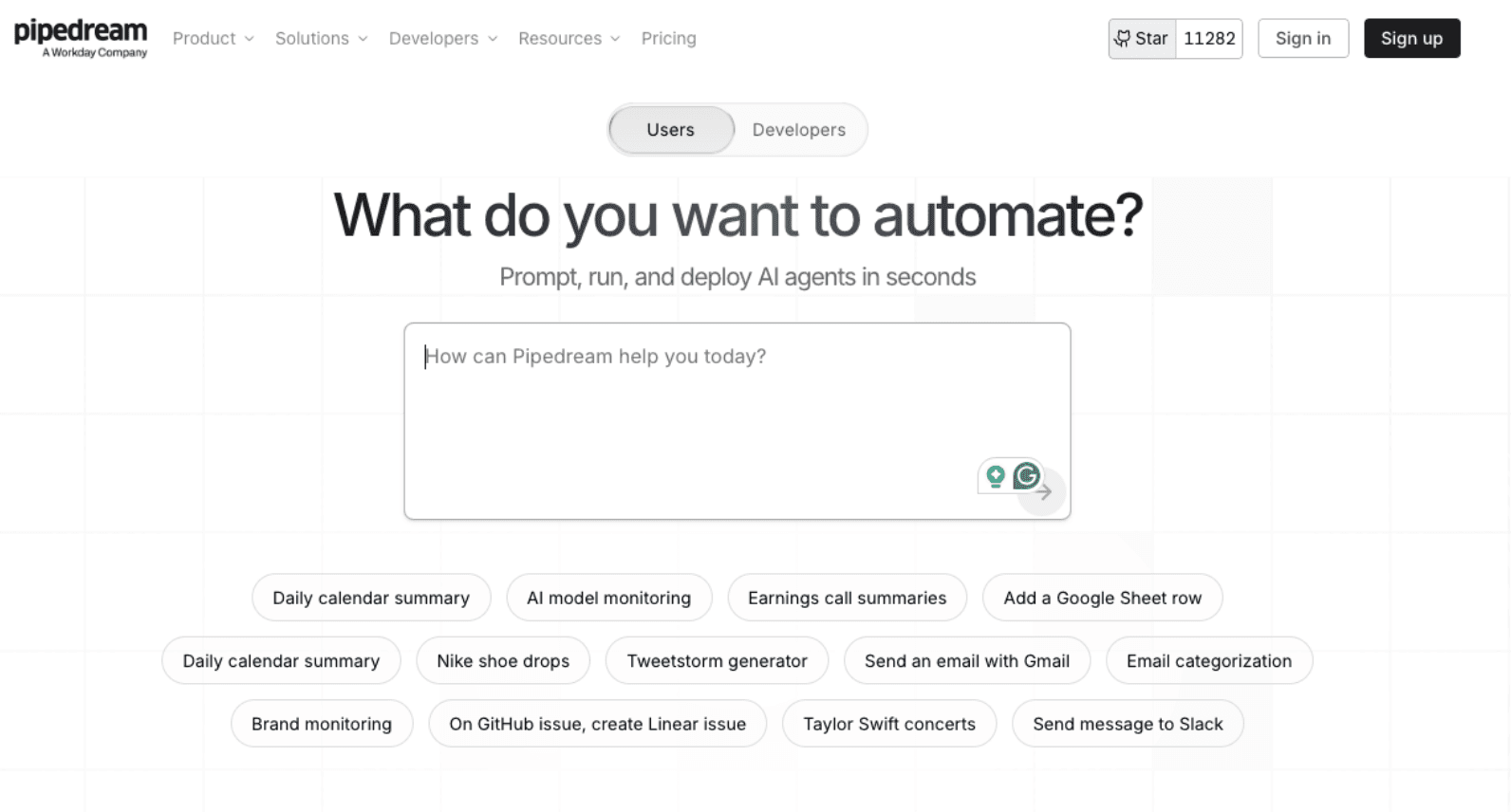1511x812 pixels.
Task: Choose the Send message to Slack suggestion
Action: pos(1128,724)
